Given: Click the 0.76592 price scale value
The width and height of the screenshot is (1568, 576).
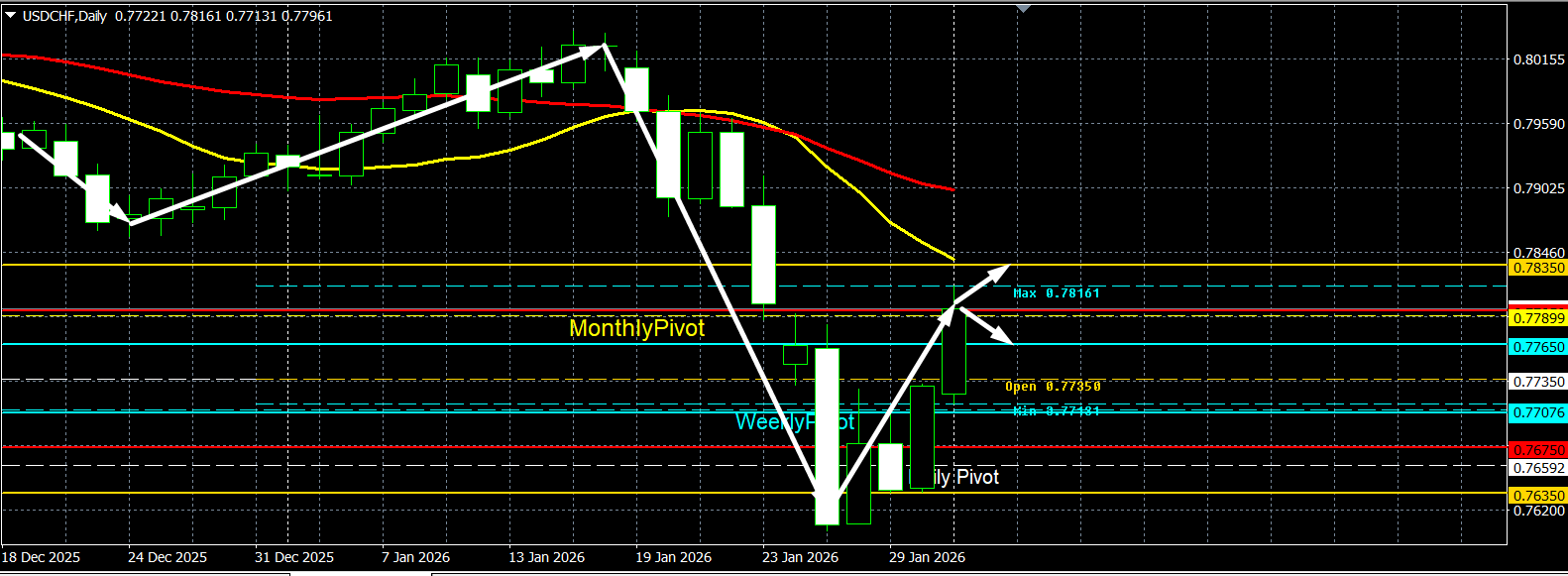Looking at the screenshot, I should click(x=1539, y=468).
